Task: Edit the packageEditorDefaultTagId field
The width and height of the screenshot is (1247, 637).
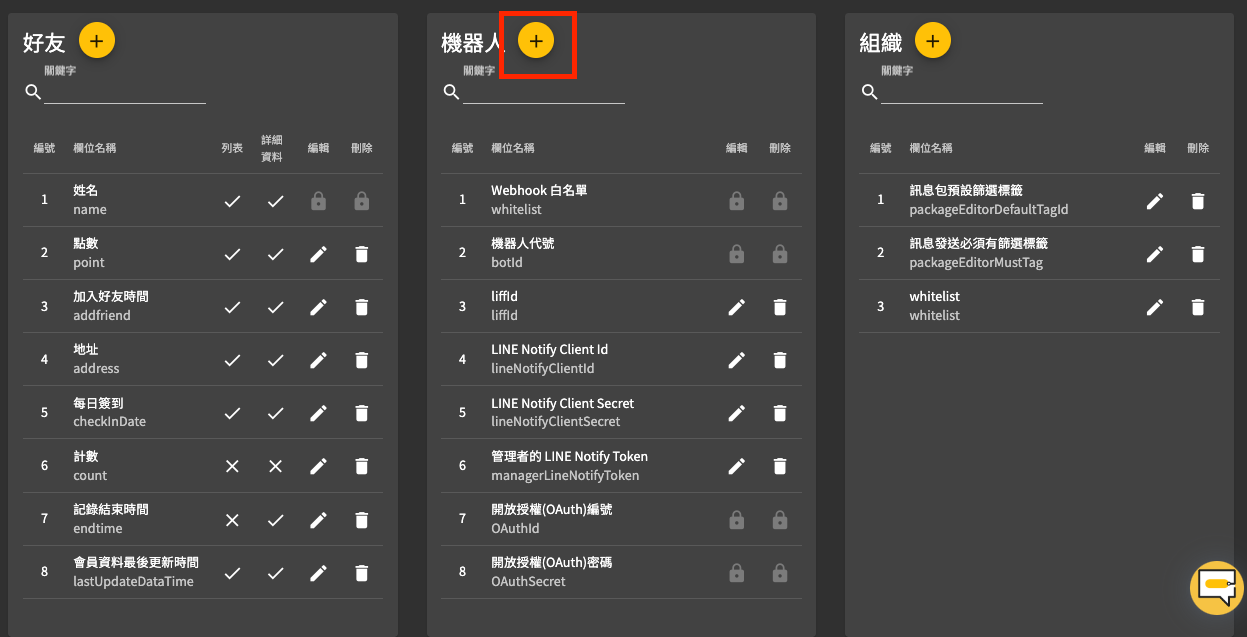Action: 1155,201
